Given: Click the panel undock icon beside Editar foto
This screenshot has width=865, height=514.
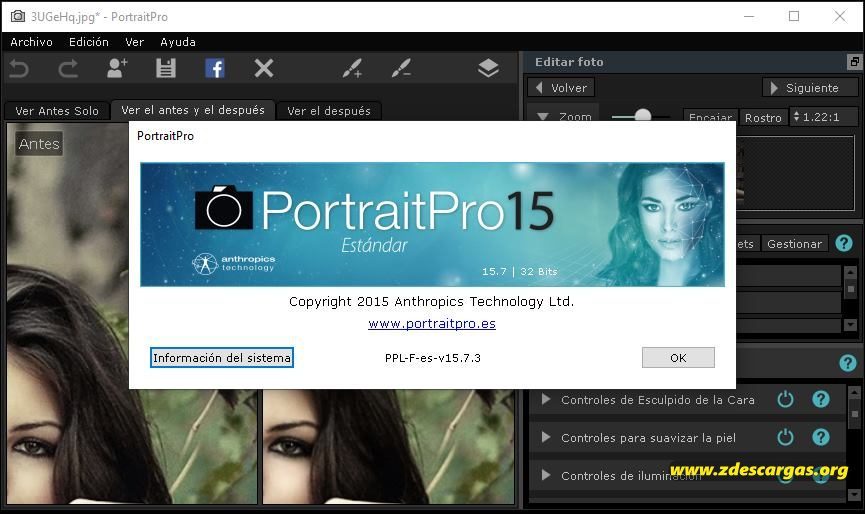Looking at the screenshot, I should tap(855, 62).
